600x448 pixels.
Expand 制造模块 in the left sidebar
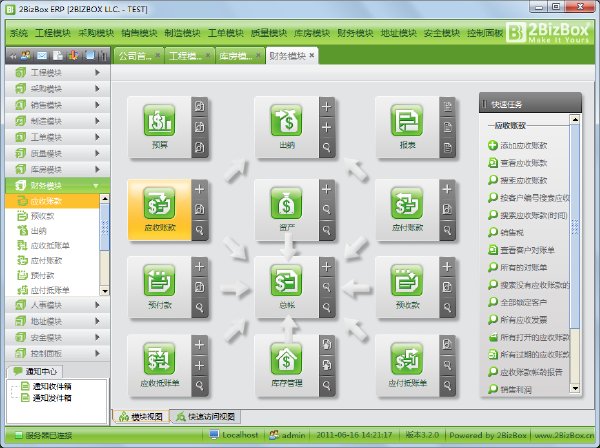pyautogui.click(x=57, y=121)
